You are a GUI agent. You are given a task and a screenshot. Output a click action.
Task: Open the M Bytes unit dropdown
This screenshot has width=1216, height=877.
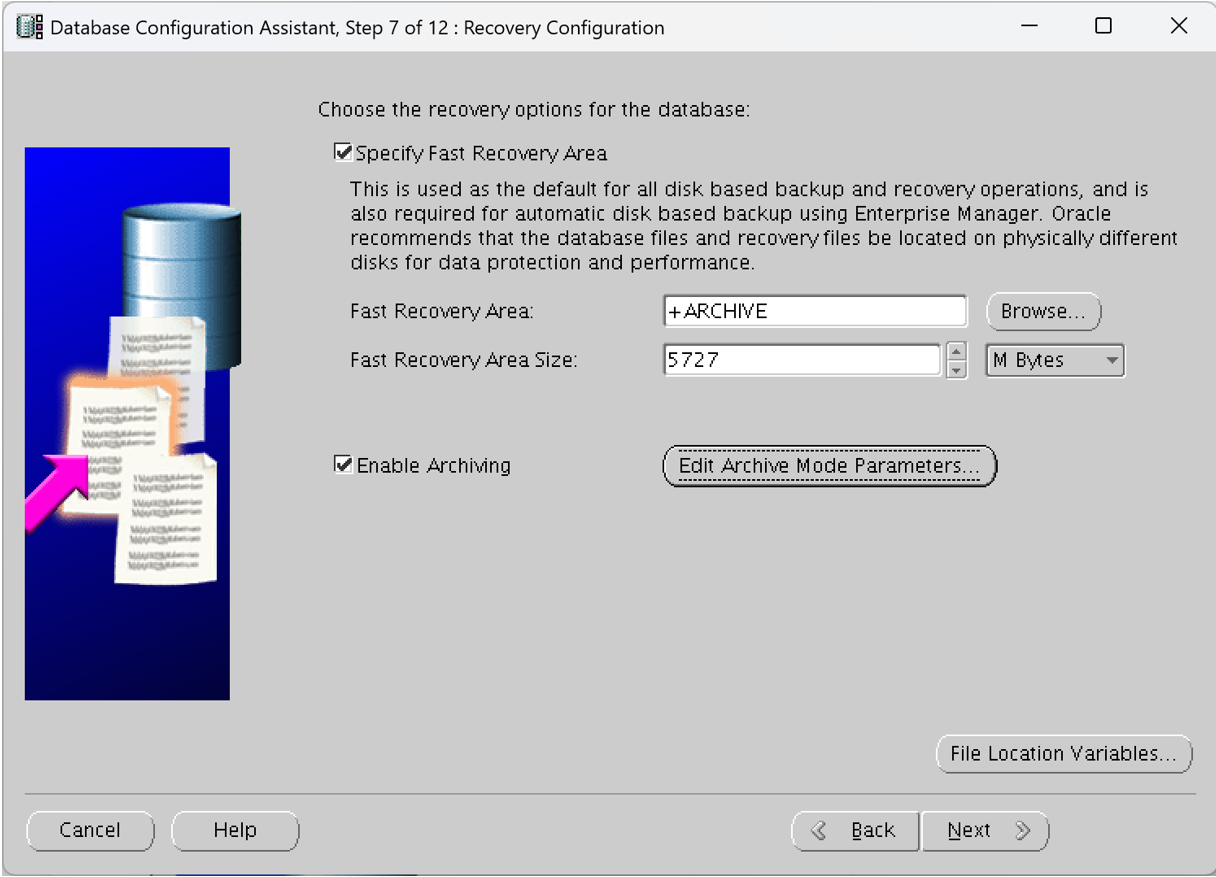1055,360
